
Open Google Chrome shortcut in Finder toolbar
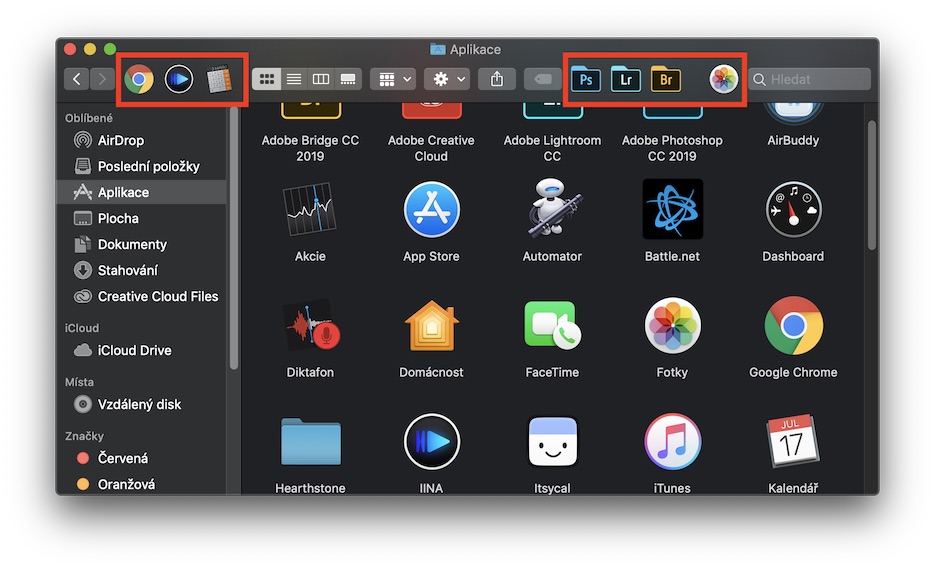coord(138,79)
